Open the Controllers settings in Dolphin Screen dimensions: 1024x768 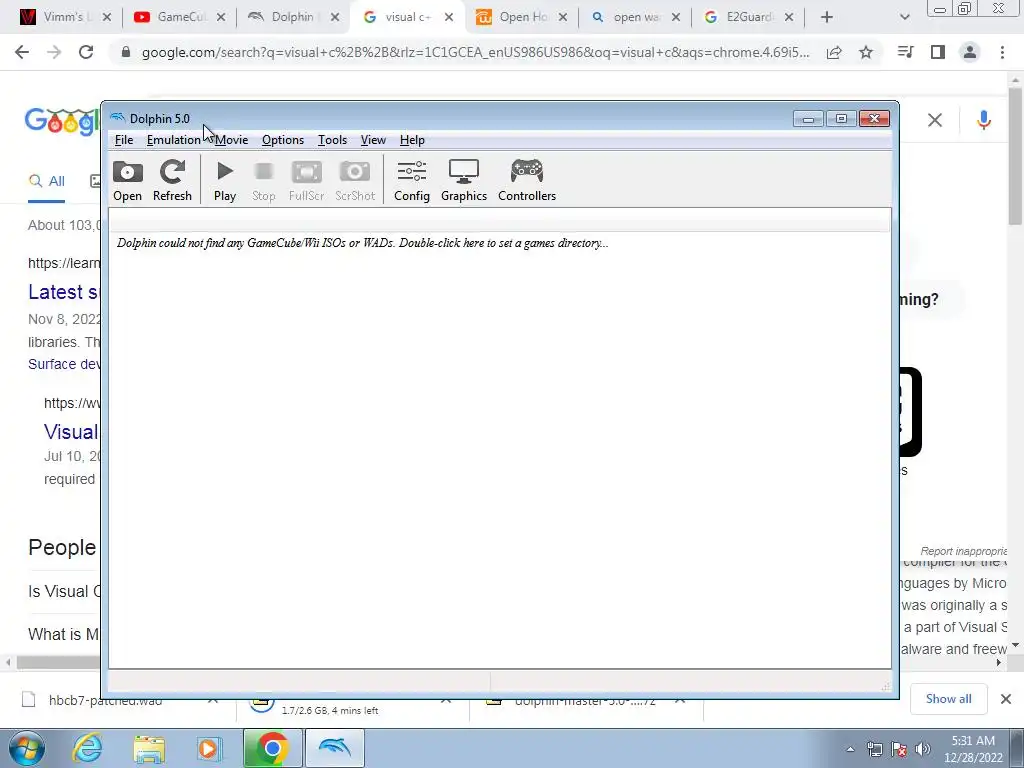point(527,181)
